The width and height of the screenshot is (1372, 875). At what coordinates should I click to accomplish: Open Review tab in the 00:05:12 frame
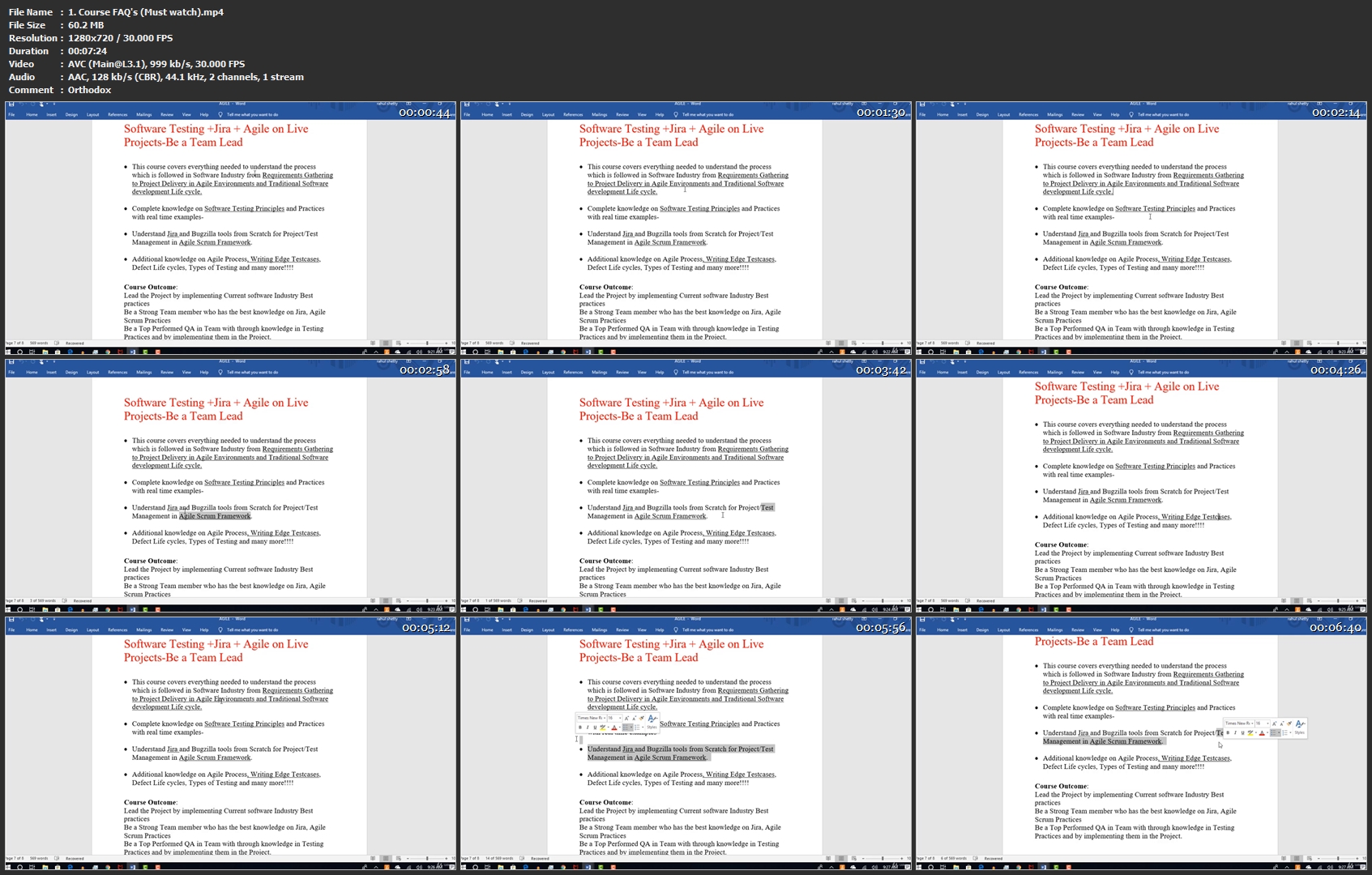(167, 630)
